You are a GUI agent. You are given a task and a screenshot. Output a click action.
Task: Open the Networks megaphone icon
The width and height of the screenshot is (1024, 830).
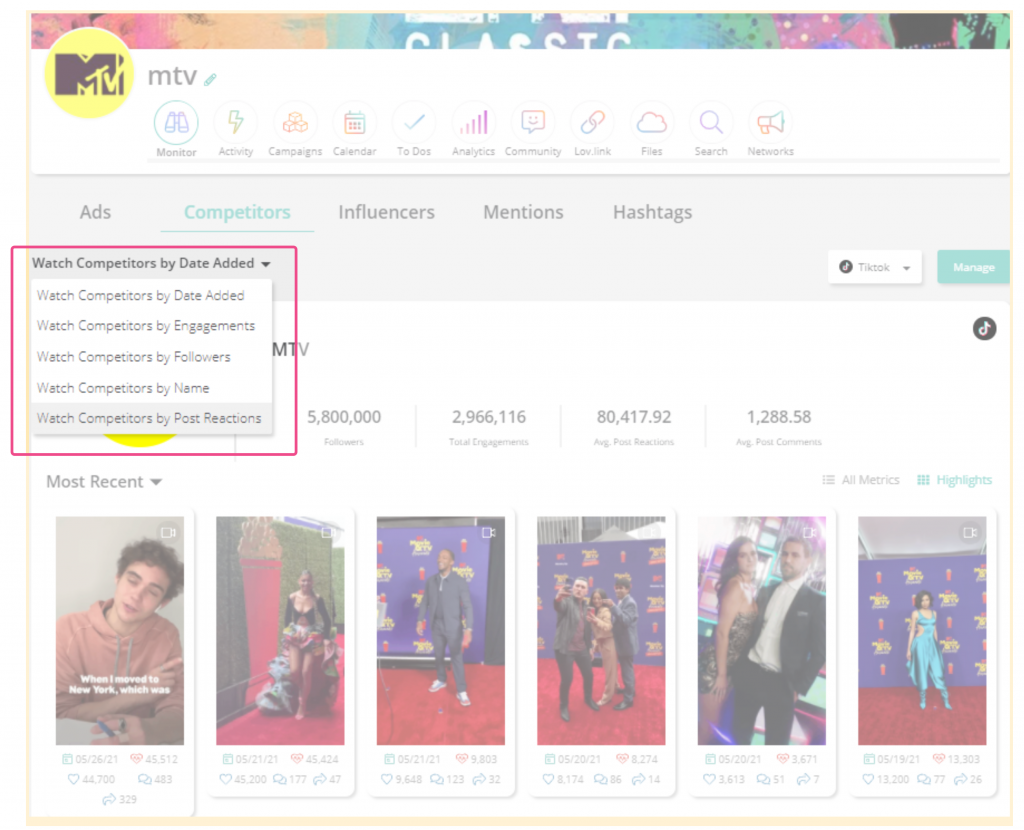771,123
